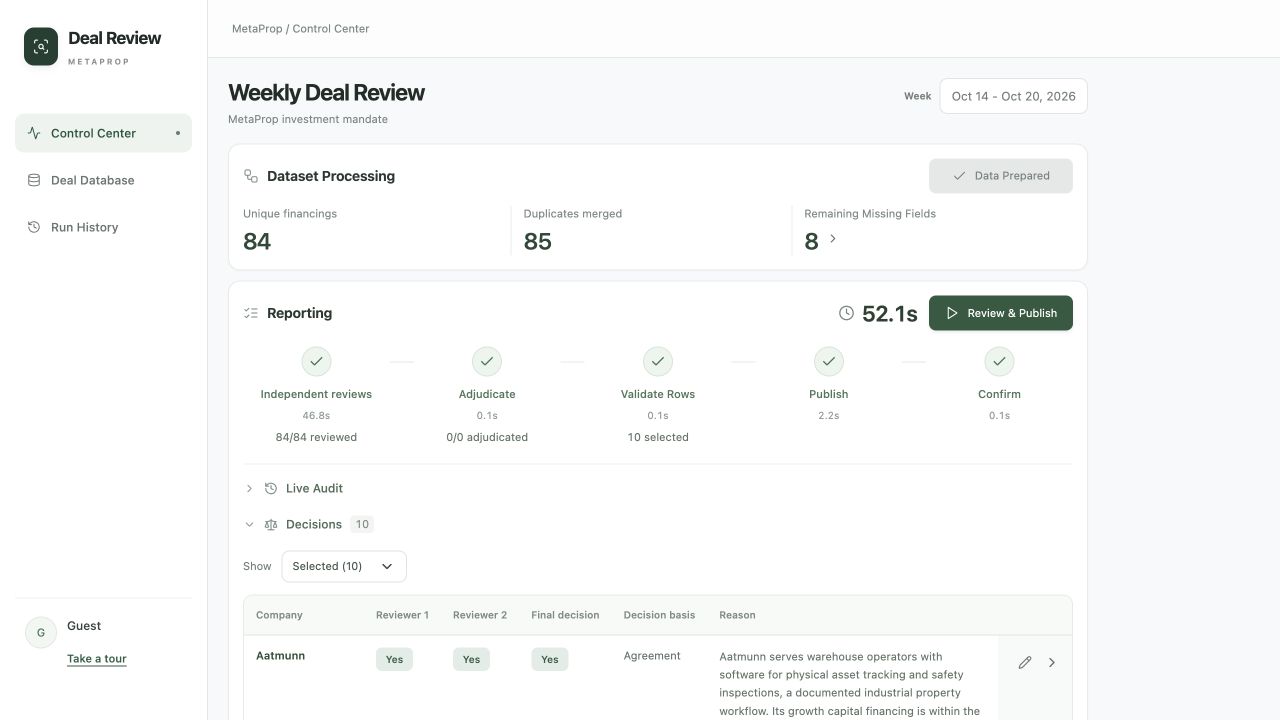Click the Validate Rows step checkmark
Viewport: 1280px width, 720px height.
[658, 361]
